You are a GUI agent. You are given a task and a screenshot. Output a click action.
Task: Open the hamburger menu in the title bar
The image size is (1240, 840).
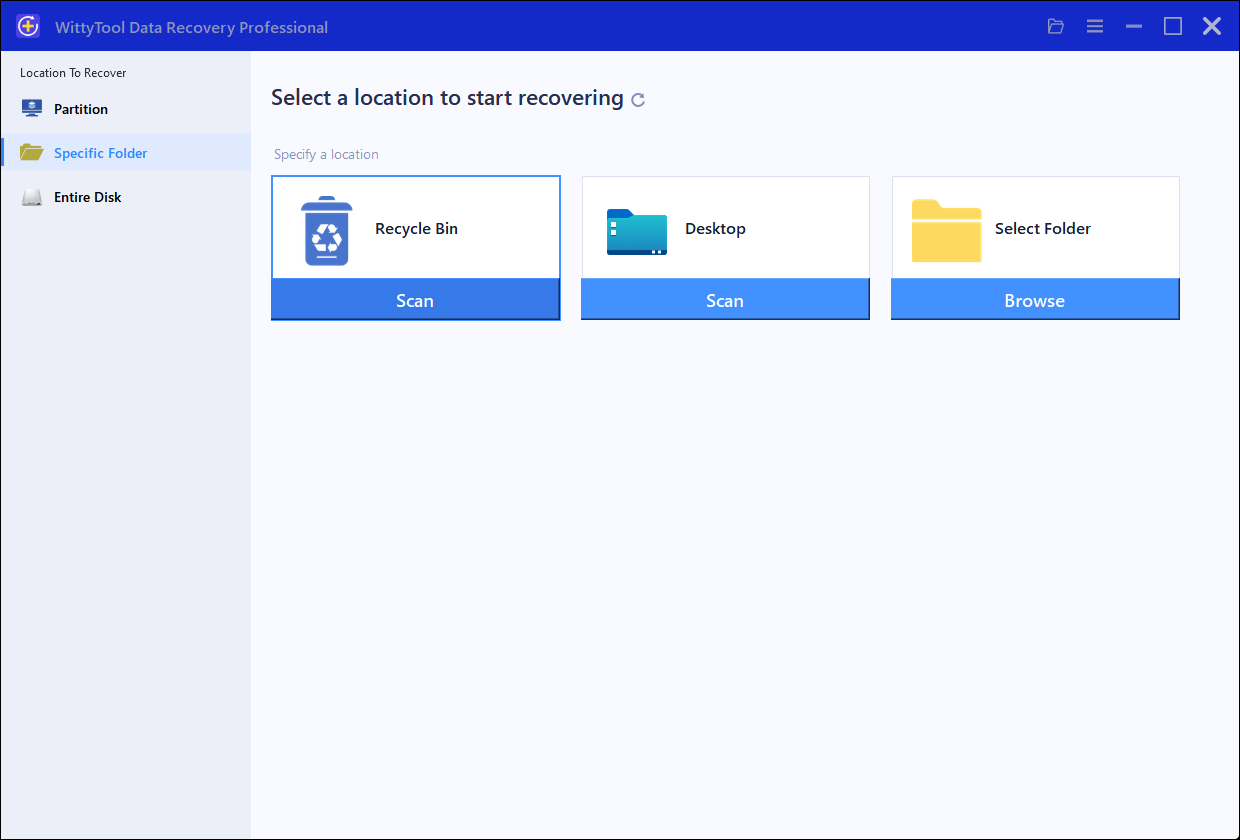(1094, 26)
